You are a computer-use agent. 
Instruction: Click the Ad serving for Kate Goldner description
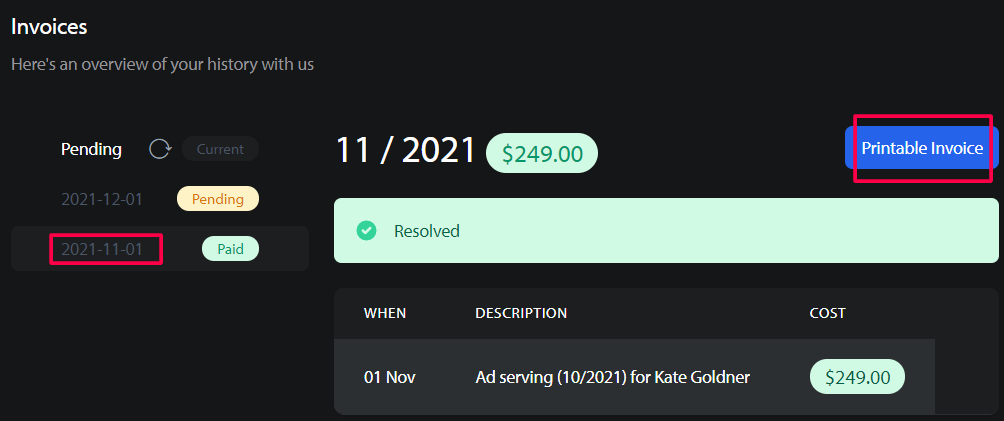[613, 377]
